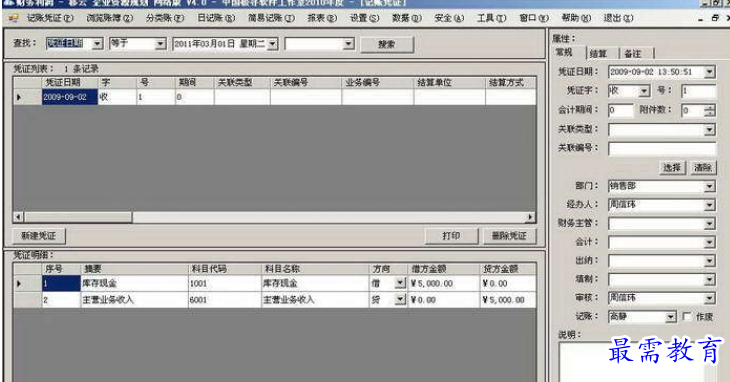Click the 删除凭证 button

[509, 236]
